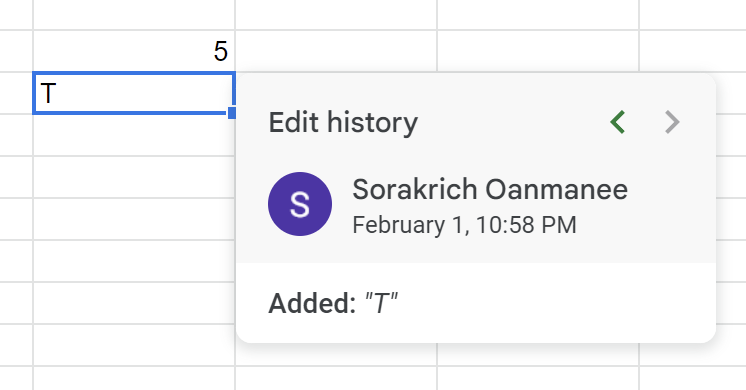The image size is (746, 390).
Task: Go to the previous edit with the green arrow
Action: point(618,122)
